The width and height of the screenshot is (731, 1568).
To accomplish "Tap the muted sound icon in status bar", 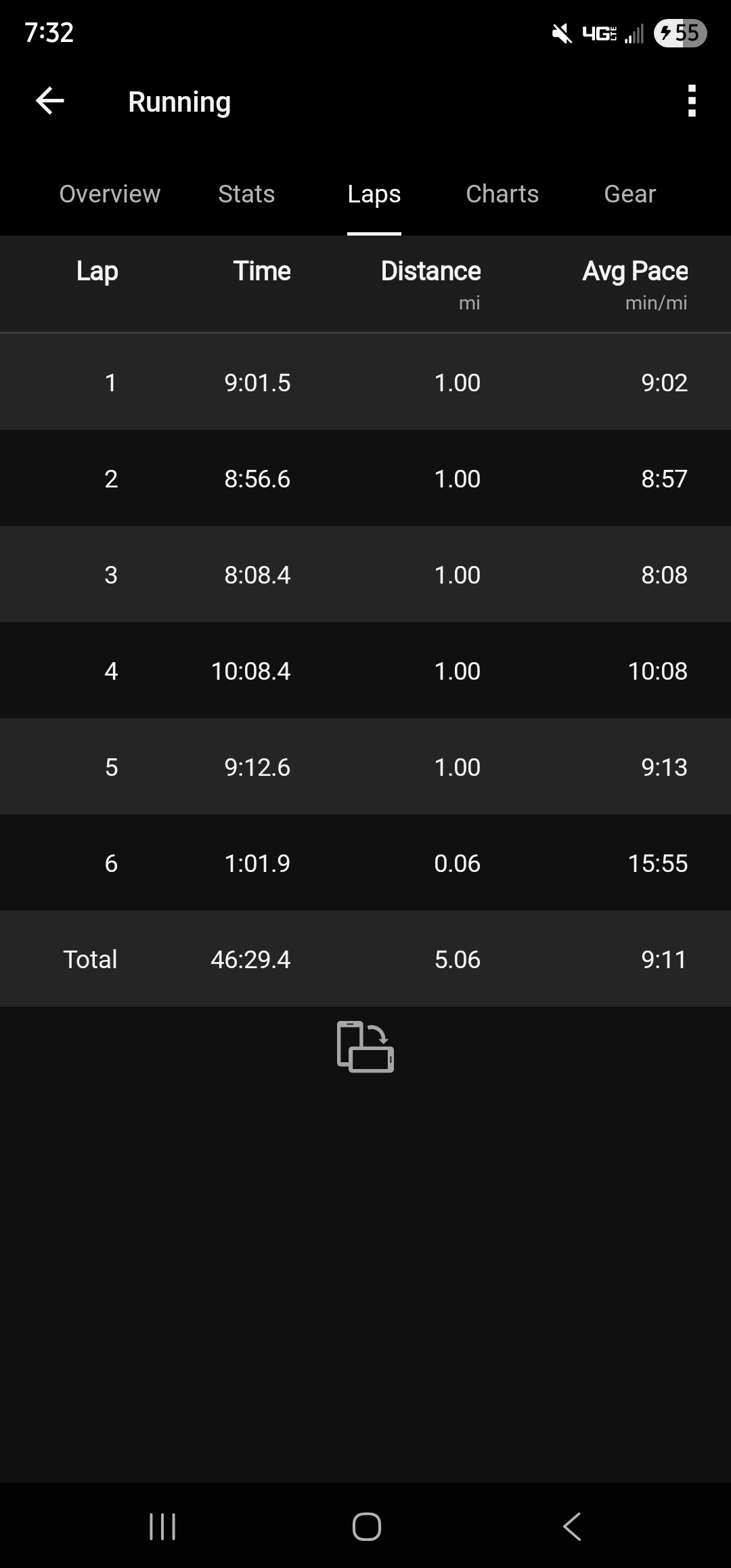I will [562, 32].
